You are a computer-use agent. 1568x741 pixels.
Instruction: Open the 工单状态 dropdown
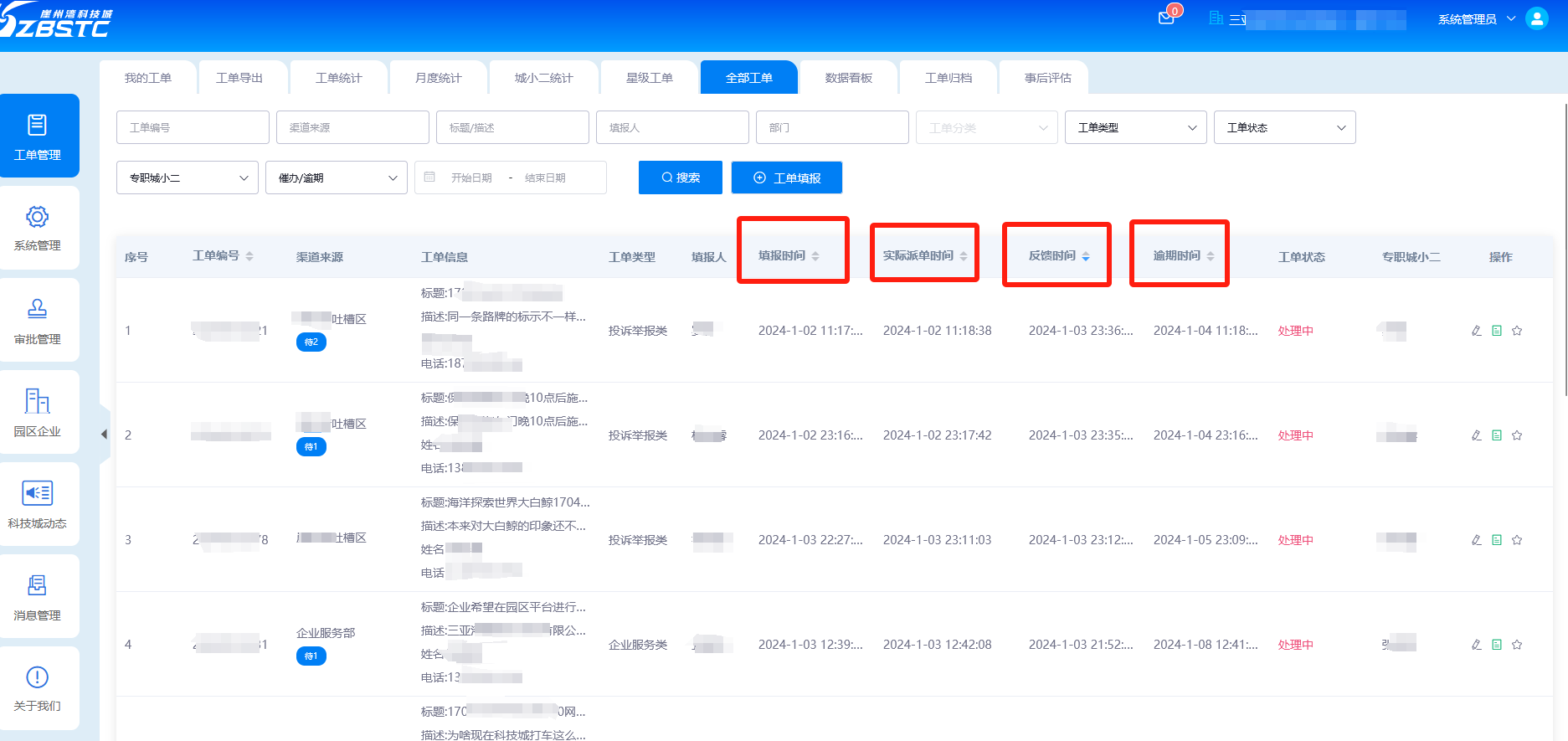tap(1285, 127)
